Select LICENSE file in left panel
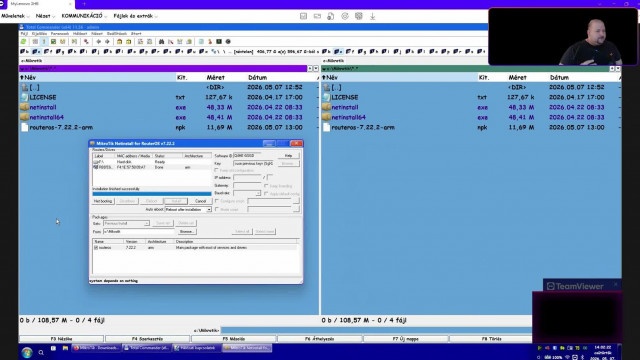This screenshot has width=640, height=360. tap(42, 97)
